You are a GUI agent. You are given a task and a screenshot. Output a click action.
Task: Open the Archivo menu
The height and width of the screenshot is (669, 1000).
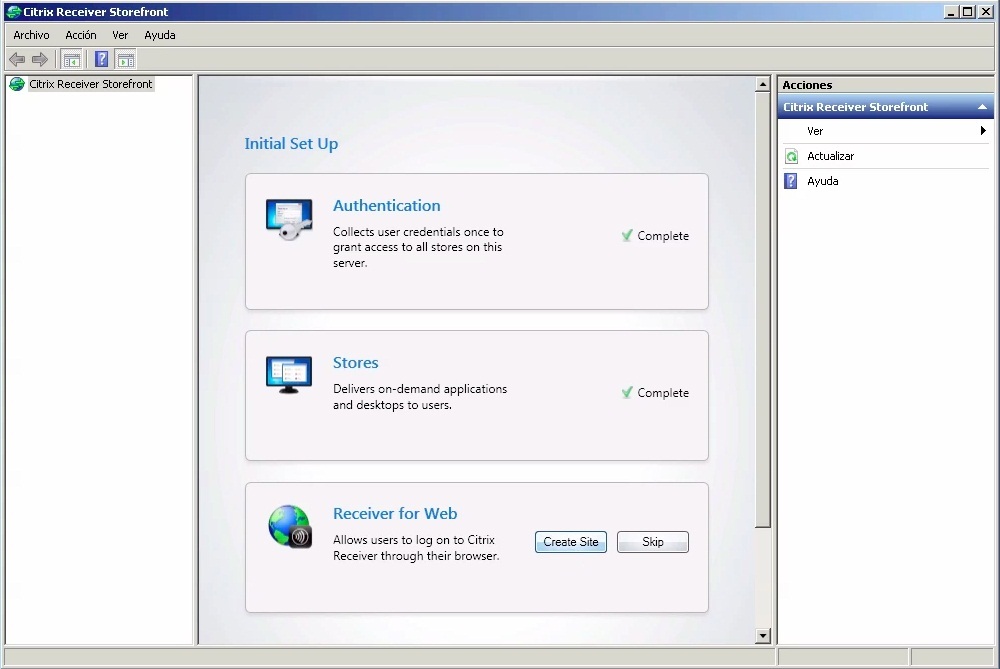point(31,35)
